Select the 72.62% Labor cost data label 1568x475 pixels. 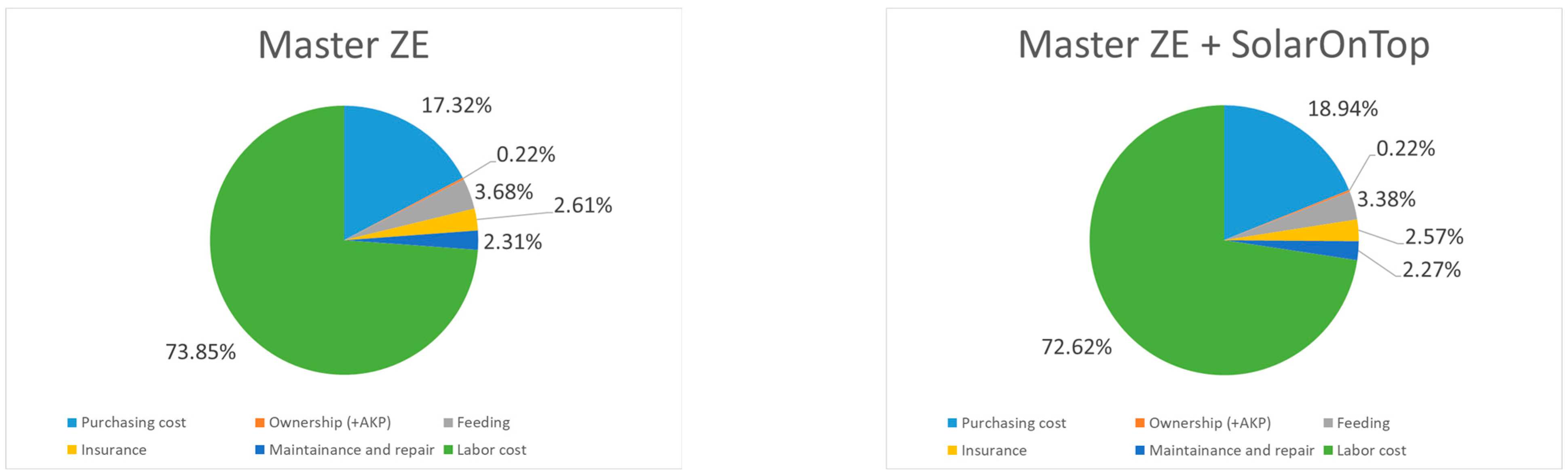tap(1076, 347)
